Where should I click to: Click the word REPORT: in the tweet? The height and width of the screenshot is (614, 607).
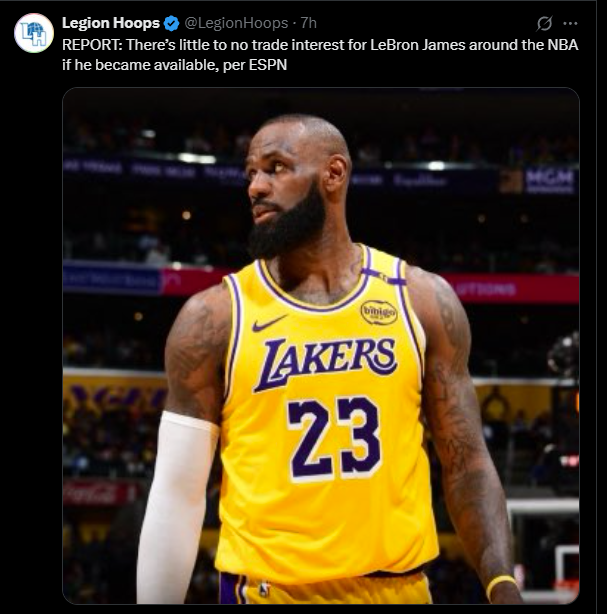click(x=92, y=45)
